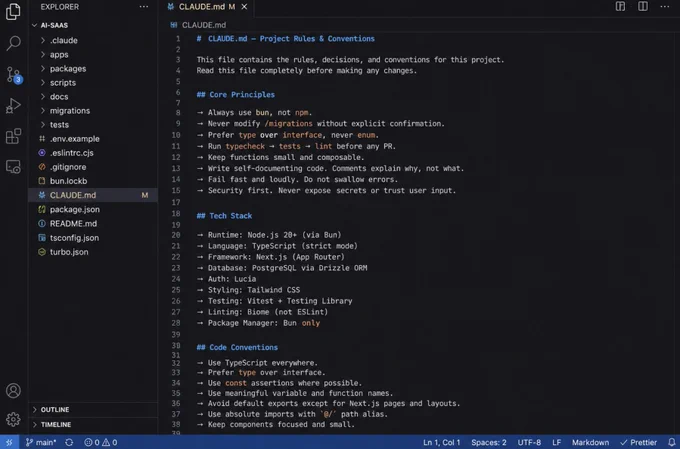The height and width of the screenshot is (449, 680).
Task: Open Explorer more actions ellipsis
Action: pos(144,7)
